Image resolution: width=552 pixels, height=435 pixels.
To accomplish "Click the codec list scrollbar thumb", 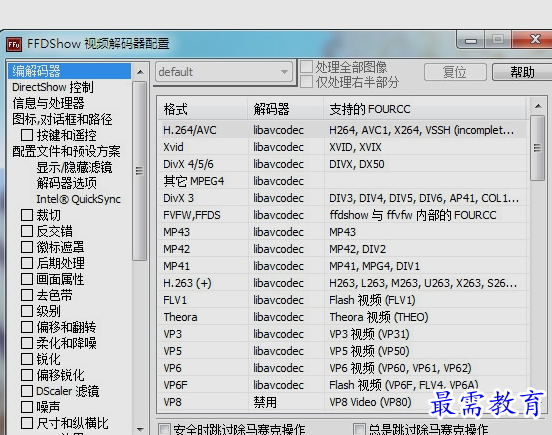I will click(537, 148).
